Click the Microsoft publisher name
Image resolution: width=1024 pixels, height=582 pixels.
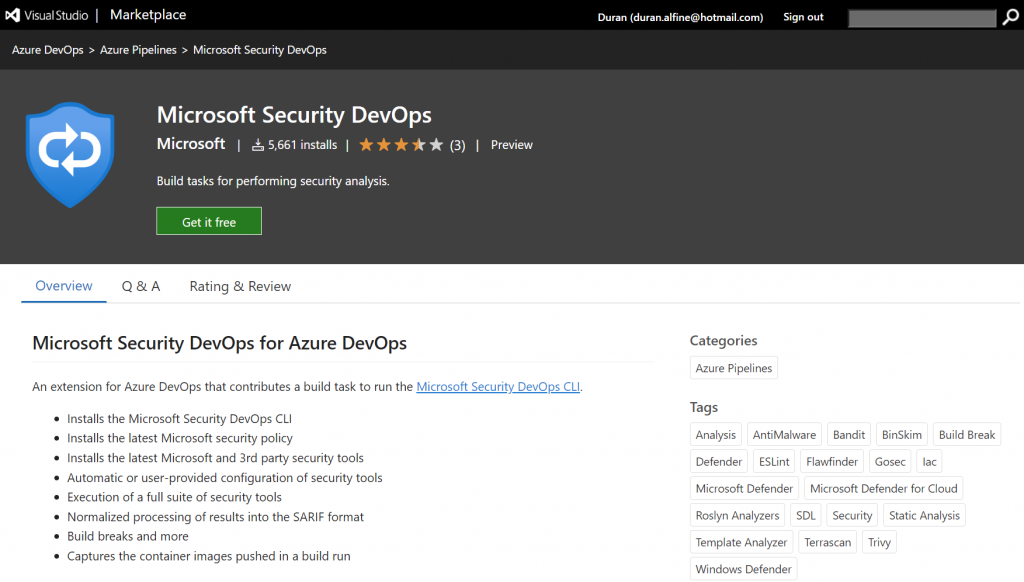(x=191, y=144)
